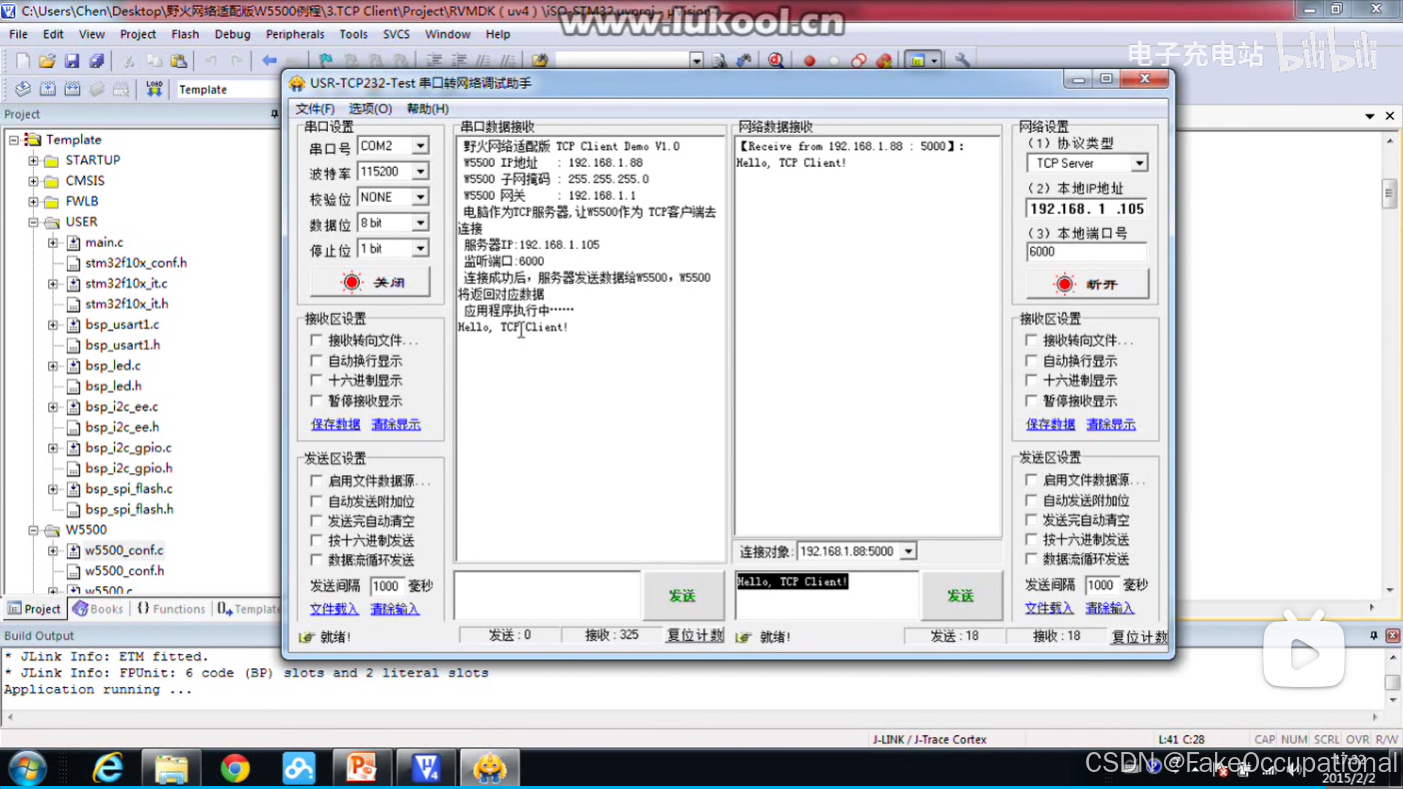Click network 断开 button
The width and height of the screenshot is (1403, 789).
(x=1087, y=284)
